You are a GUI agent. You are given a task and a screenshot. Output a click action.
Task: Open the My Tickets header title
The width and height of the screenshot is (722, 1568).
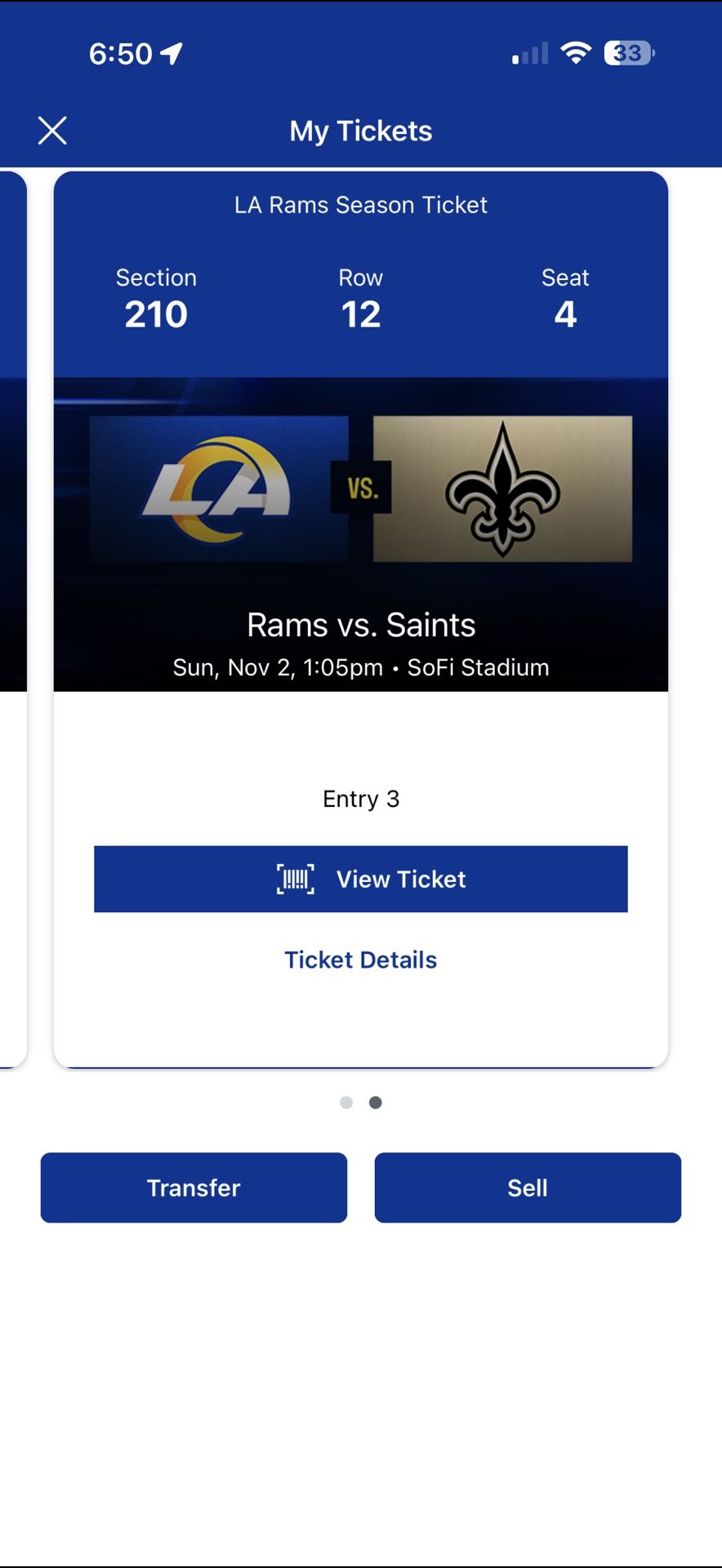click(361, 131)
